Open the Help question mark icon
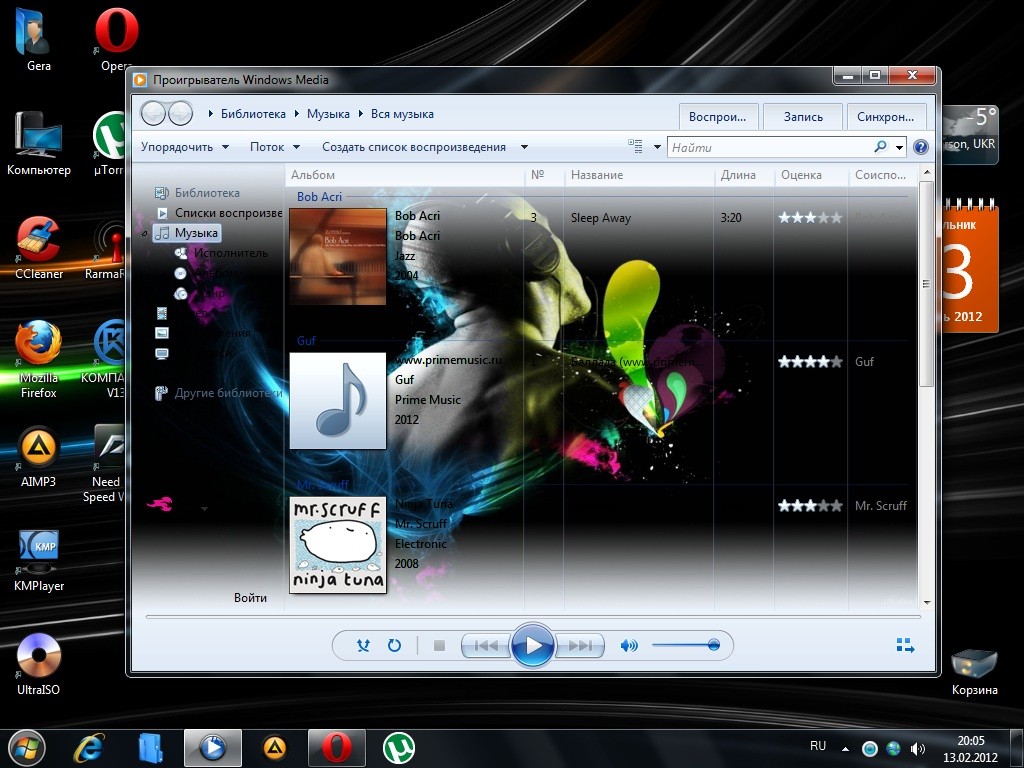 921,147
